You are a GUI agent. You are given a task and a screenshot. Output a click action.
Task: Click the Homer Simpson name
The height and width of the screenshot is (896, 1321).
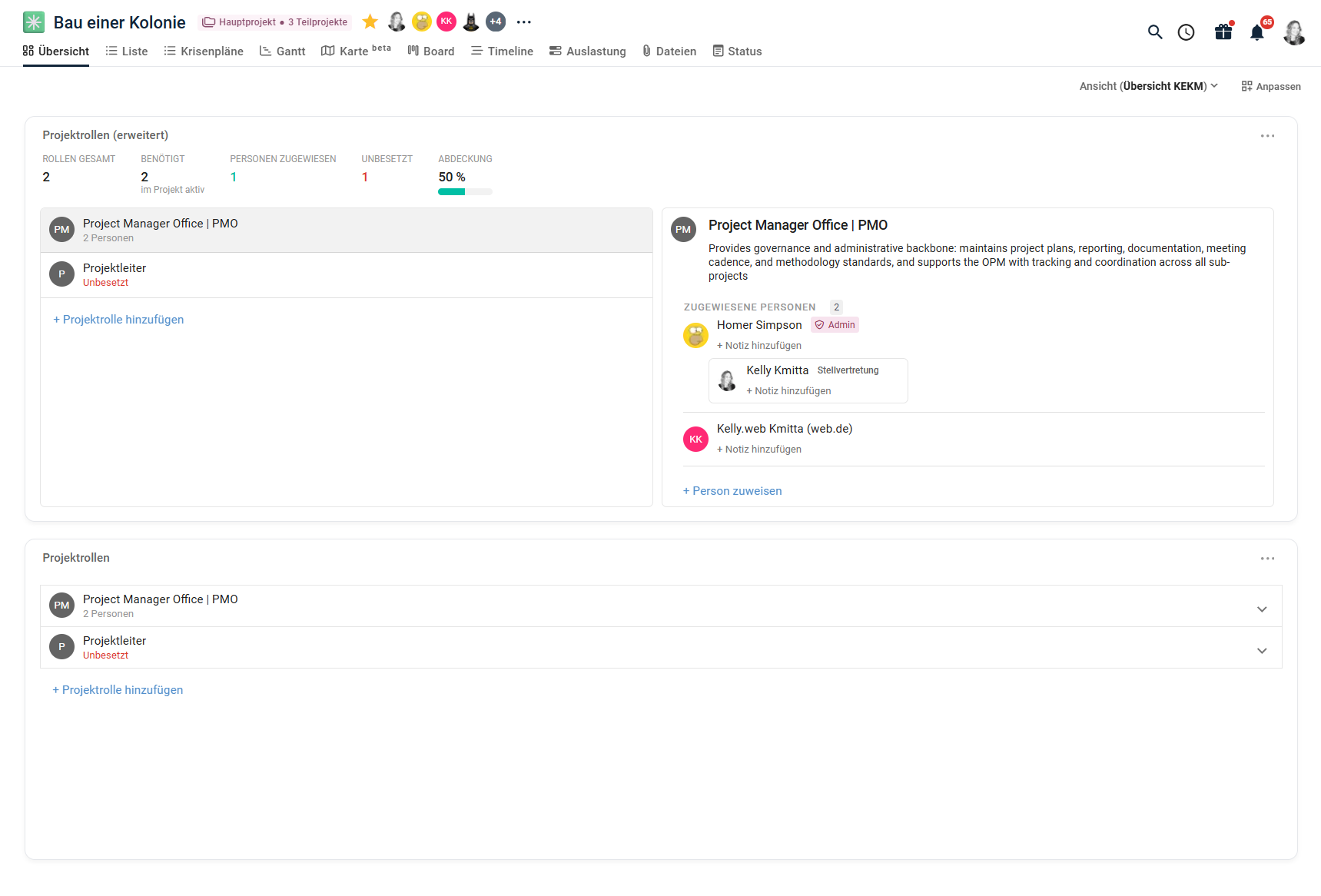759,325
